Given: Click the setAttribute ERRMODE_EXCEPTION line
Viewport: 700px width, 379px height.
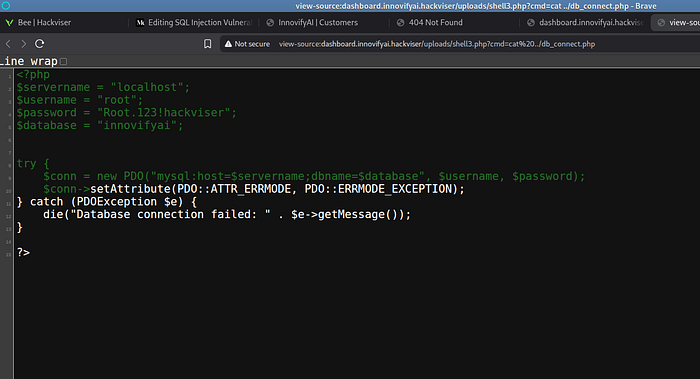Looking at the screenshot, I should click(x=254, y=189).
